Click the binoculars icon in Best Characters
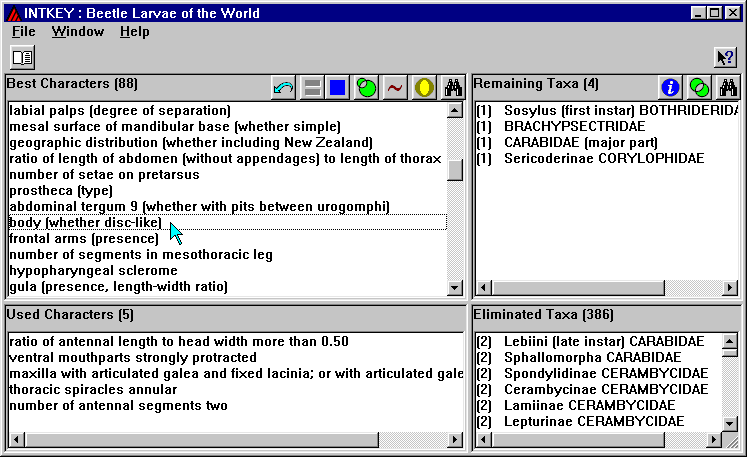Screen dimensions: 747x457 coord(453,88)
